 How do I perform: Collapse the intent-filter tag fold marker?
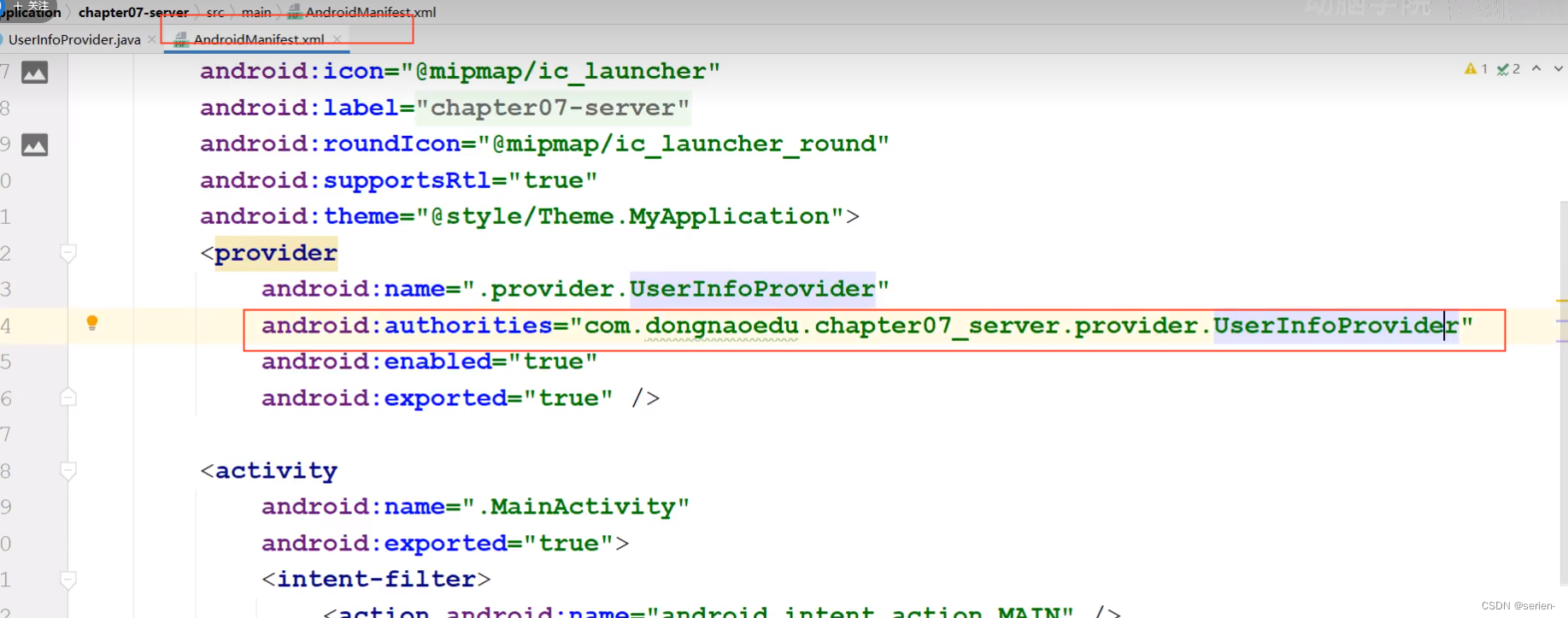click(x=68, y=580)
